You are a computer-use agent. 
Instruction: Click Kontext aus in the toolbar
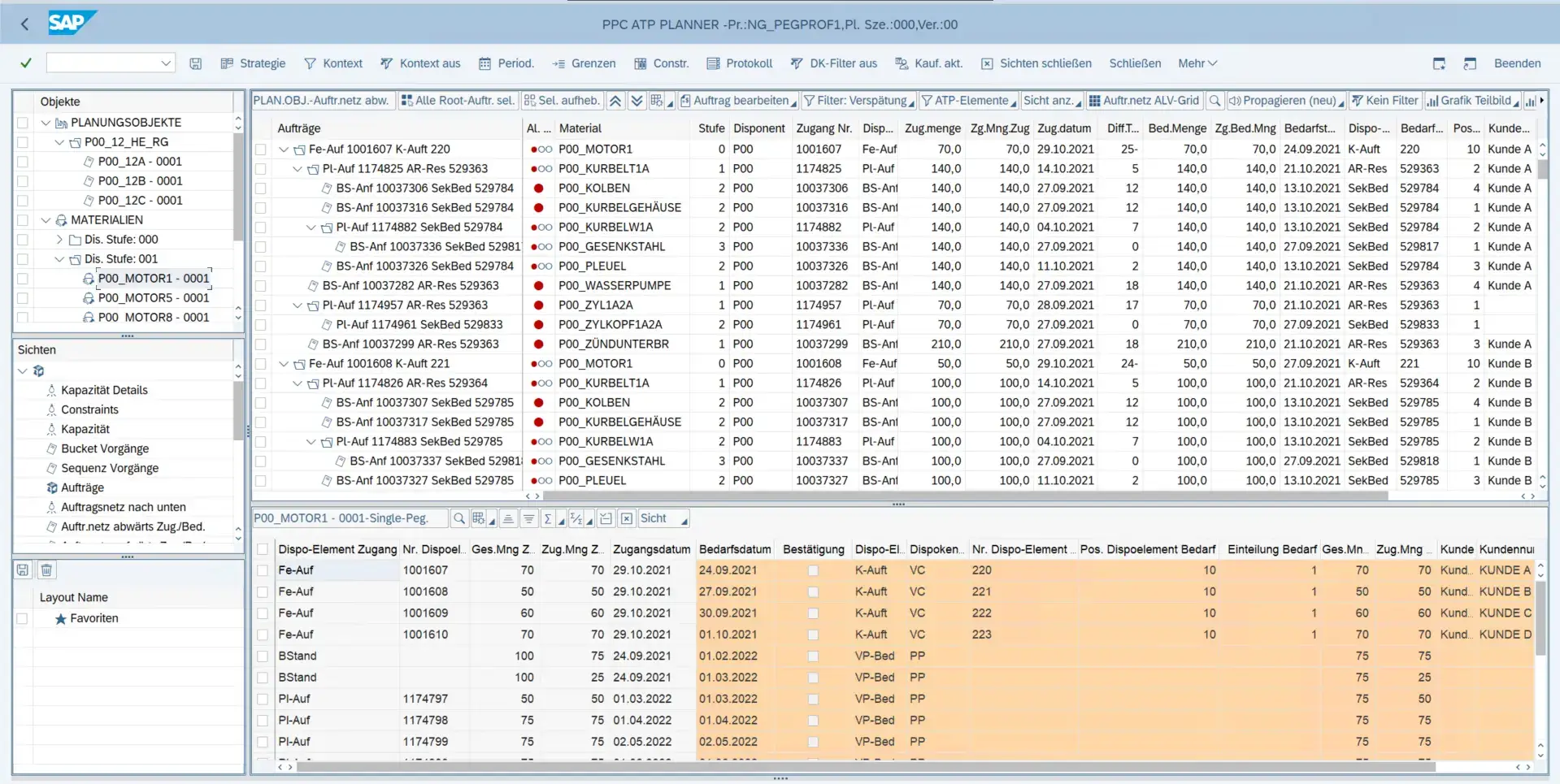[420, 63]
